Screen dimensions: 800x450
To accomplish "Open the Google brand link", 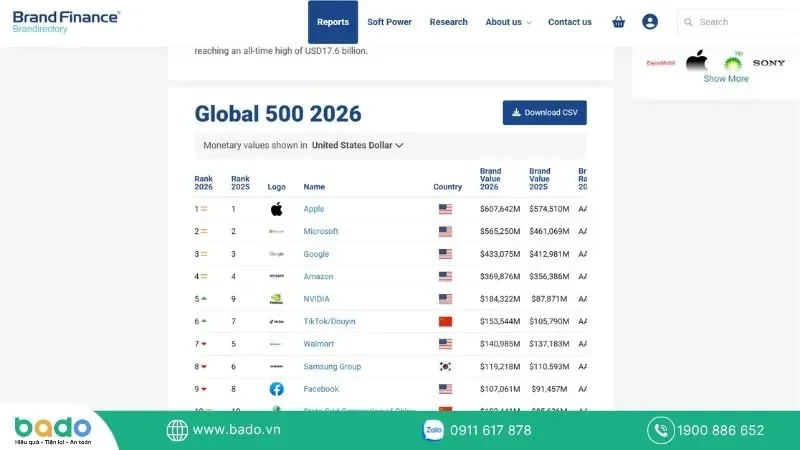I will pos(316,254).
